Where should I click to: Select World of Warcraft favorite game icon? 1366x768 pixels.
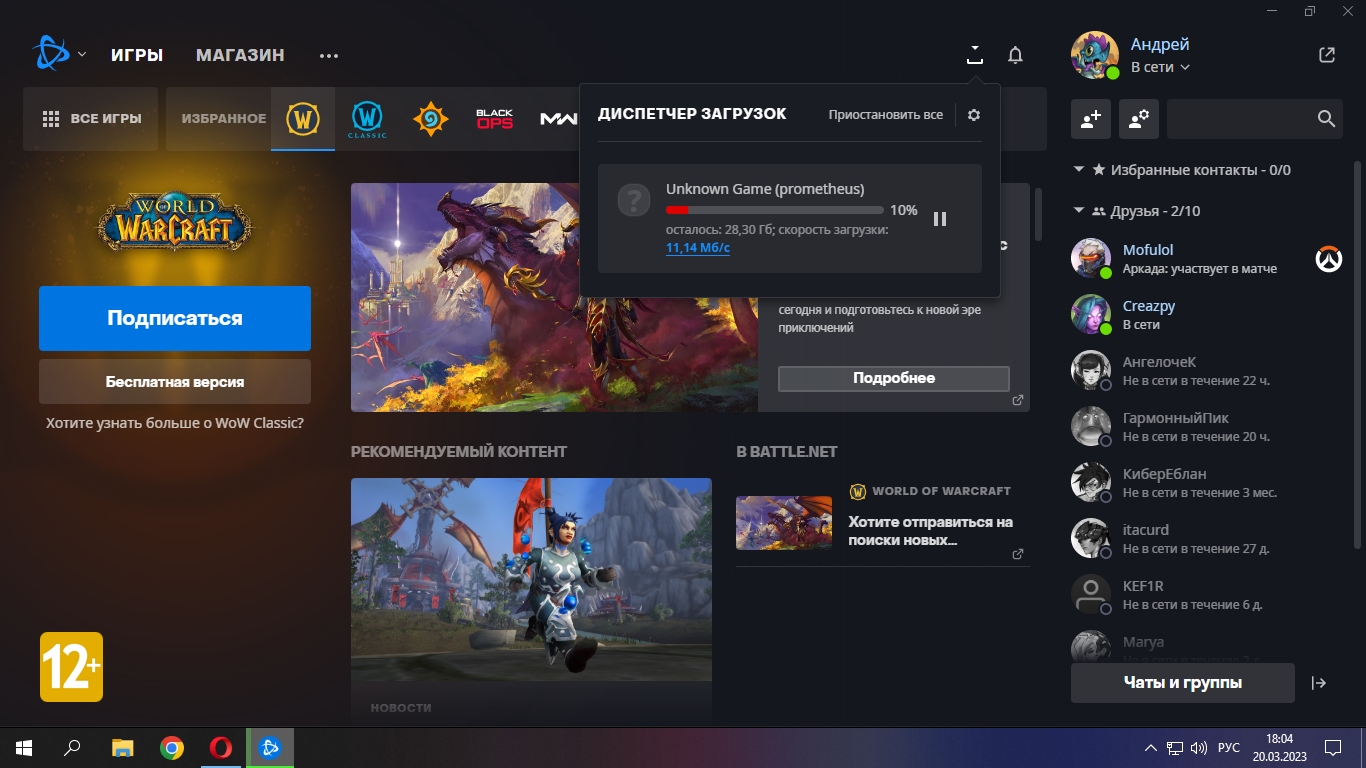click(302, 119)
